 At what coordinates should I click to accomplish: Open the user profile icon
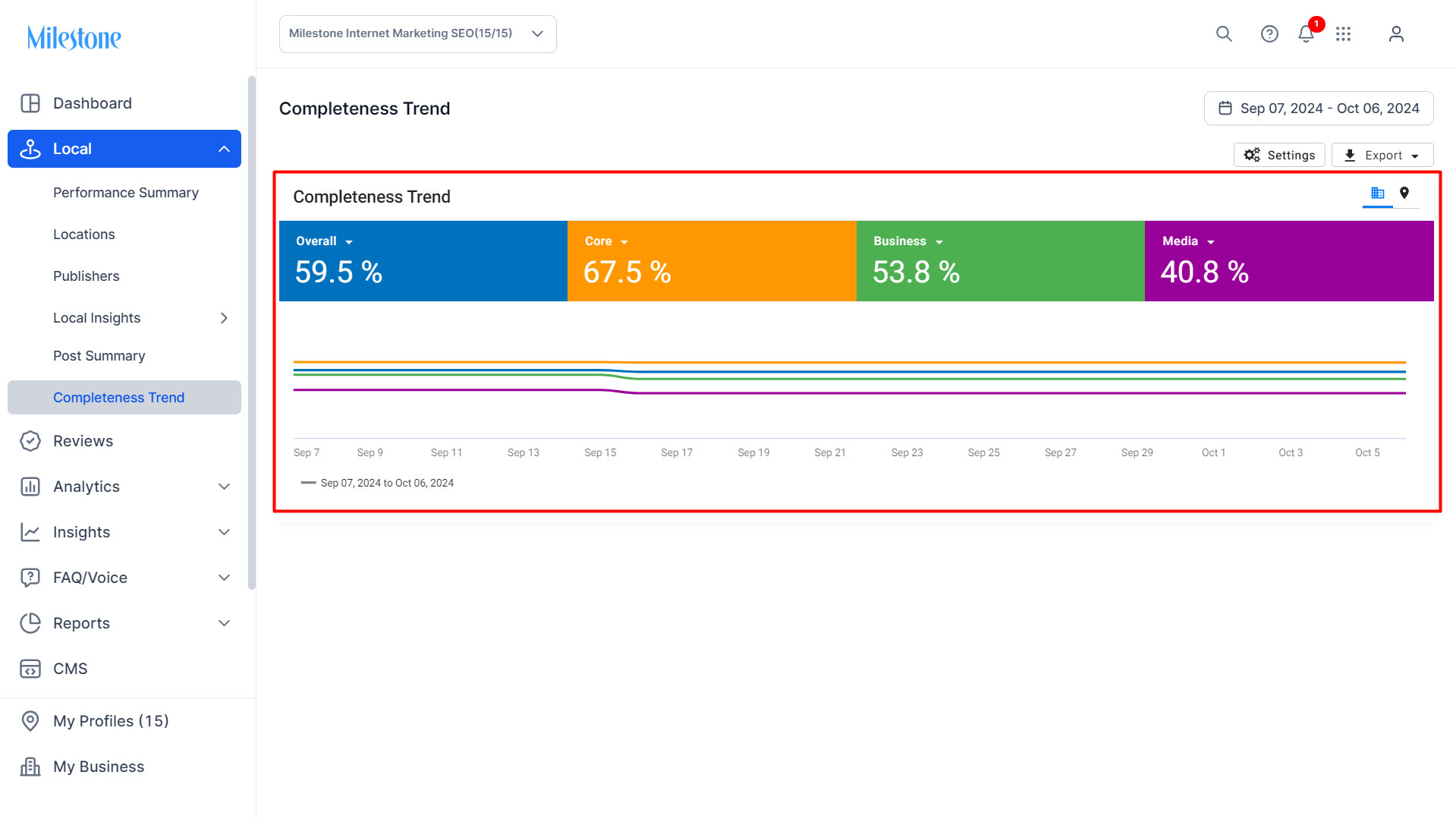[x=1396, y=34]
